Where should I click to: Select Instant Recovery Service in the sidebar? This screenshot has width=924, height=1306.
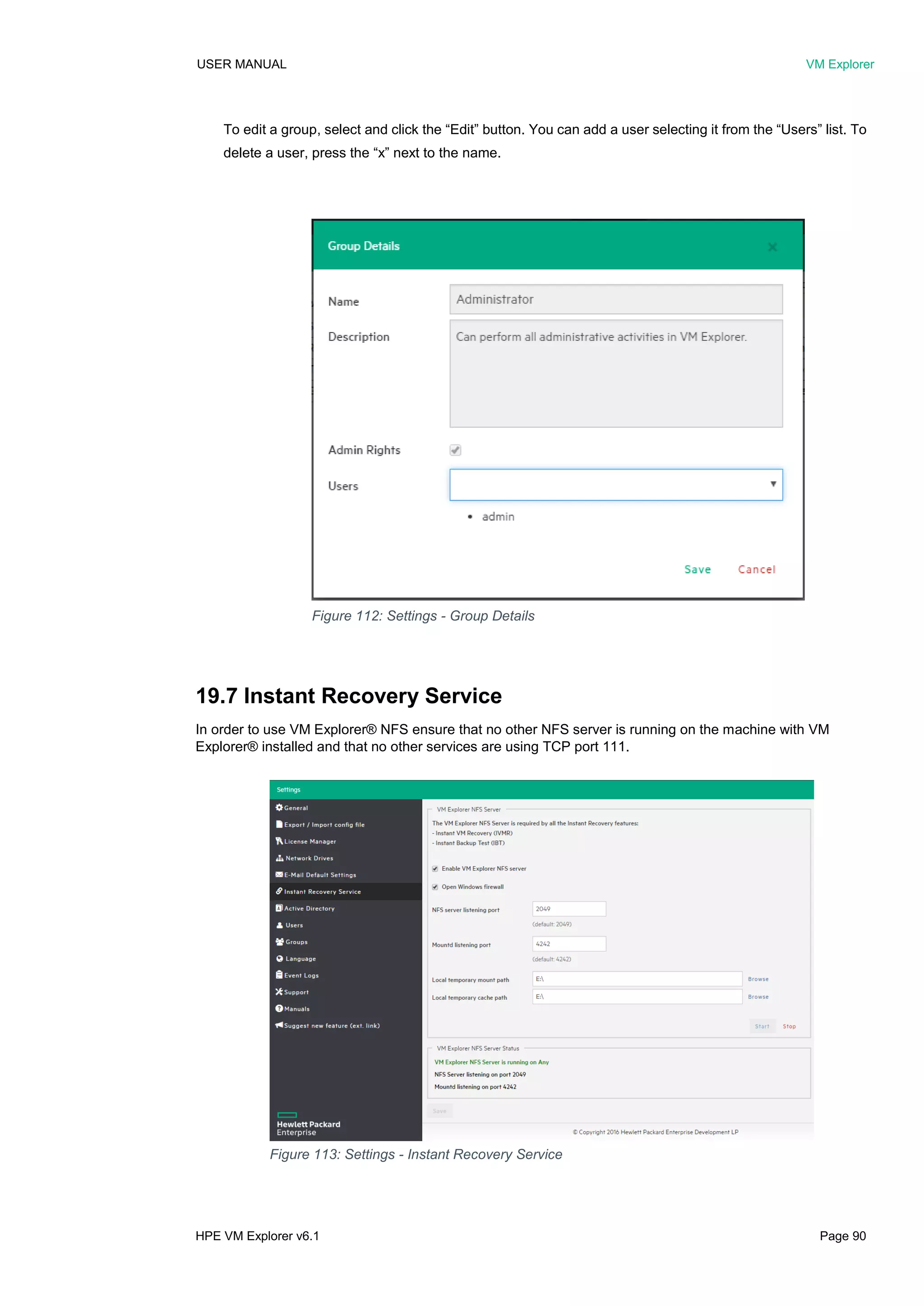coord(322,891)
